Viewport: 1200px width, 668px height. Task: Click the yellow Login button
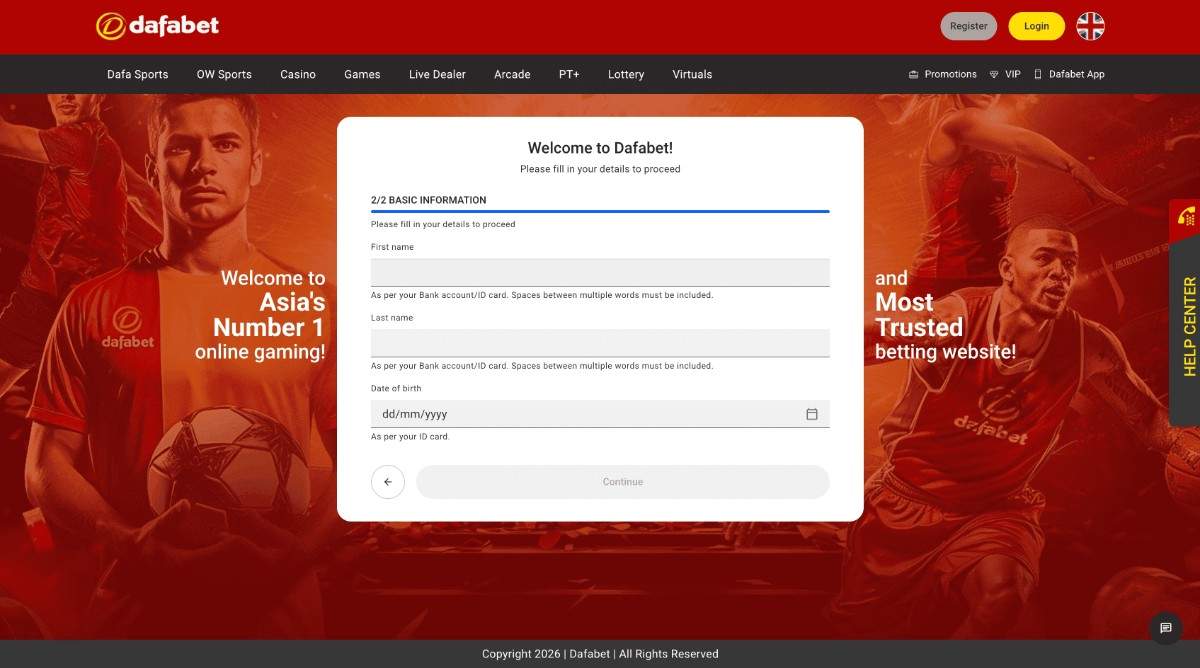(x=1036, y=26)
